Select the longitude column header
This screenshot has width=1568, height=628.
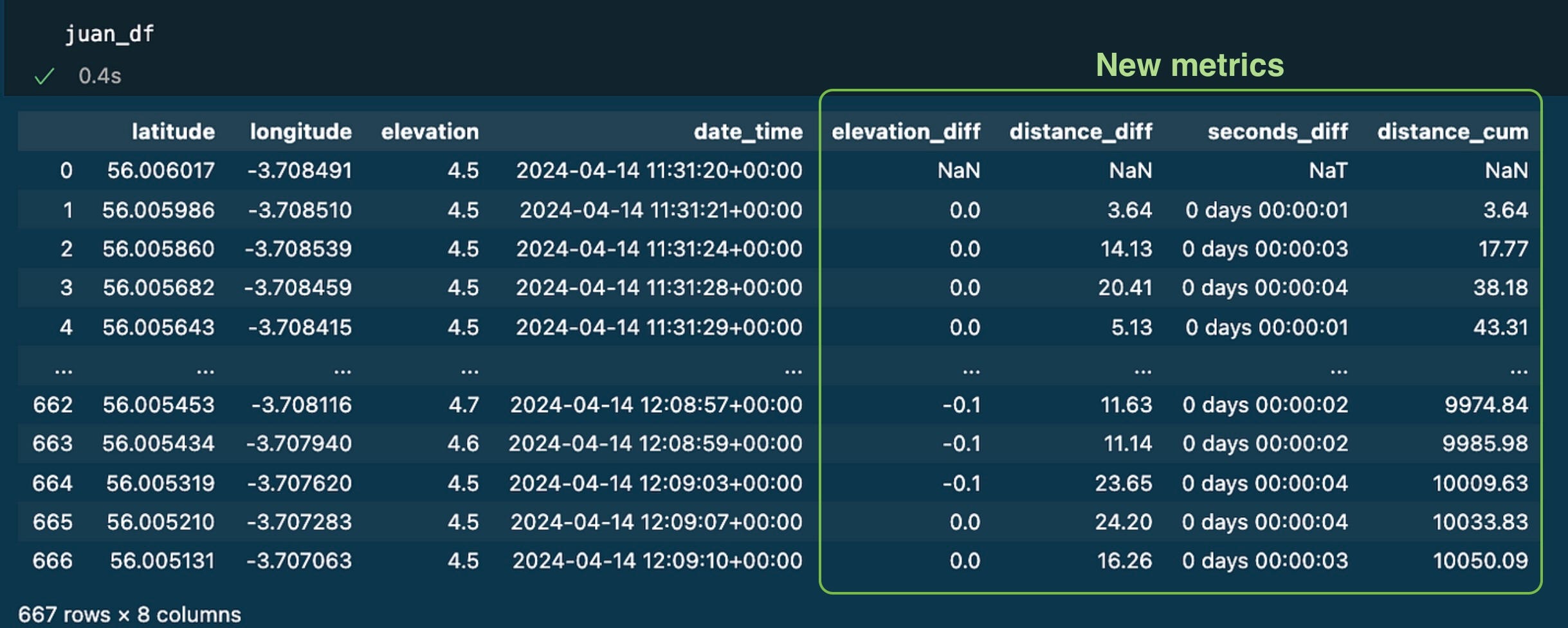tap(300, 131)
